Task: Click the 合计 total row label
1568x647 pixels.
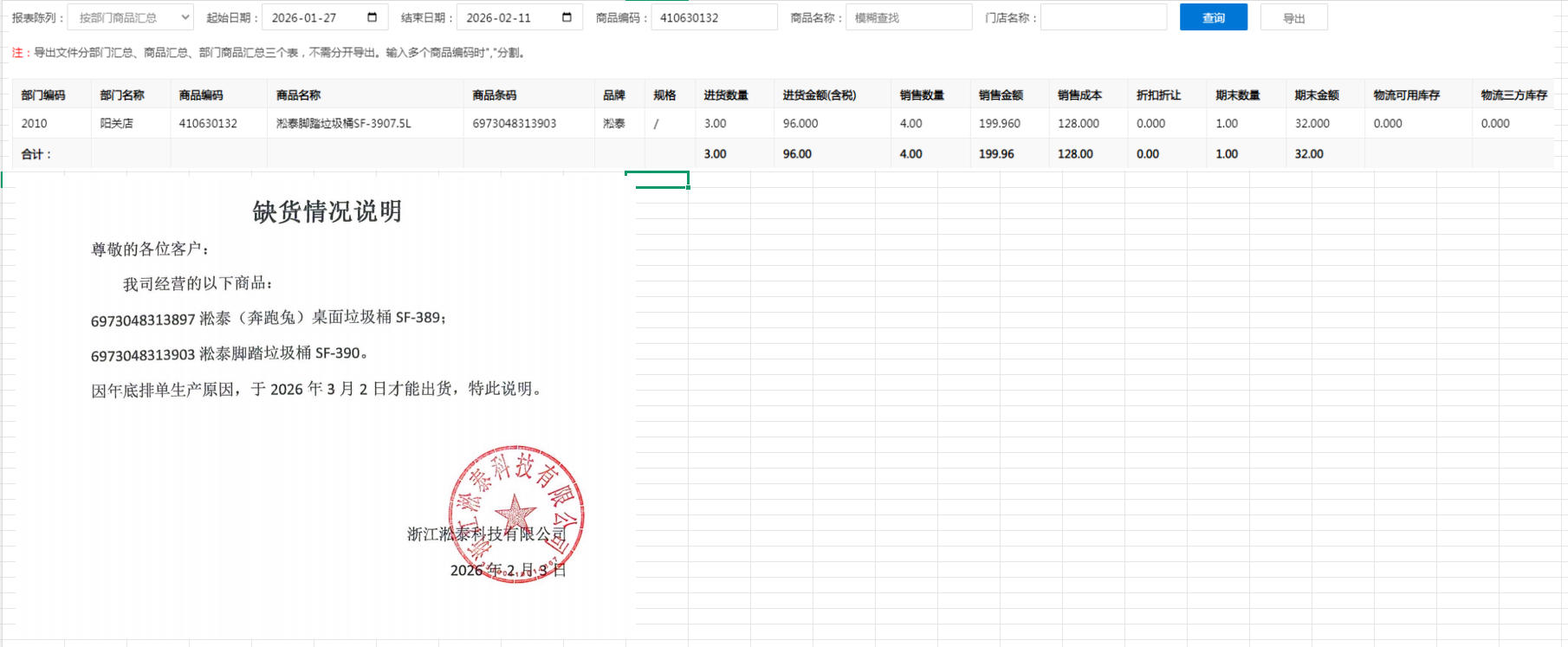Action: [x=36, y=154]
